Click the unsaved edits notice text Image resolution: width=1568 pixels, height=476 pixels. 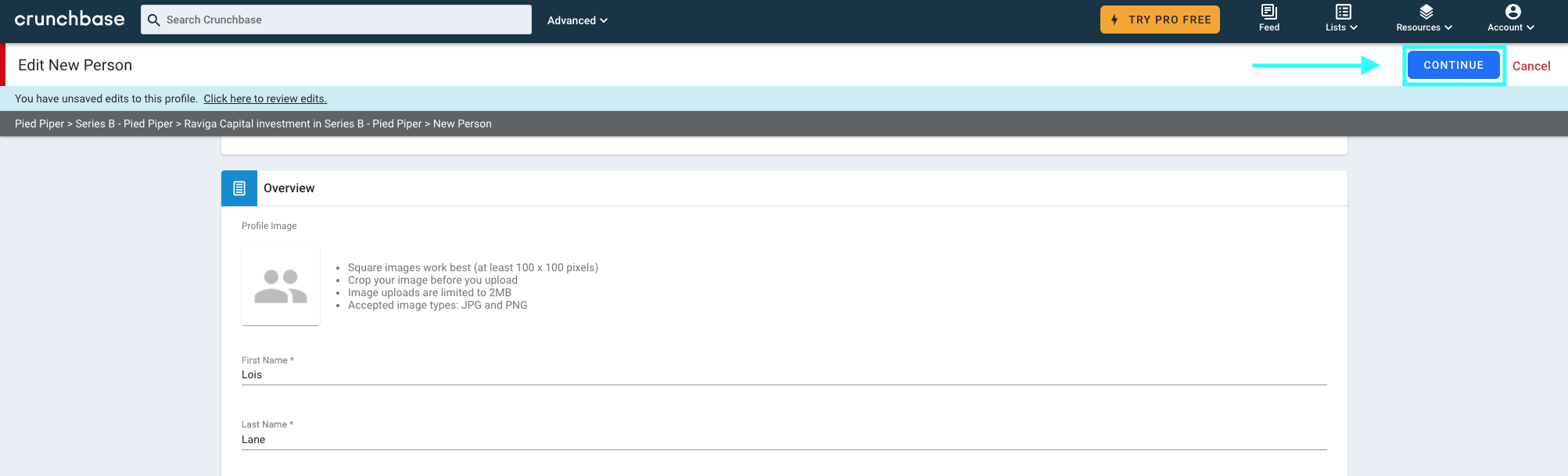[106, 98]
